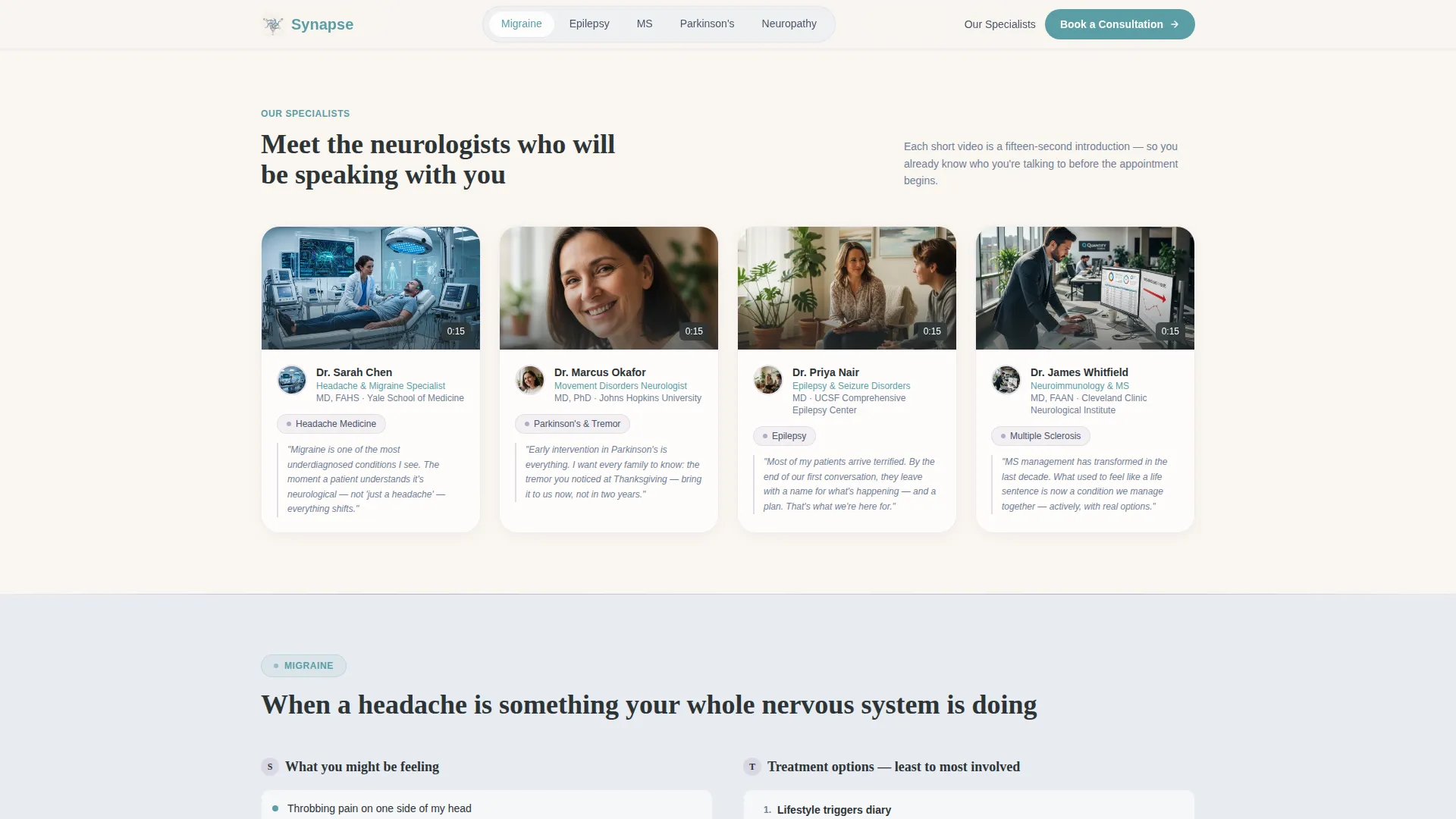Go to the Parkinson's tab
Viewport: 1456px width, 819px height.
point(707,24)
